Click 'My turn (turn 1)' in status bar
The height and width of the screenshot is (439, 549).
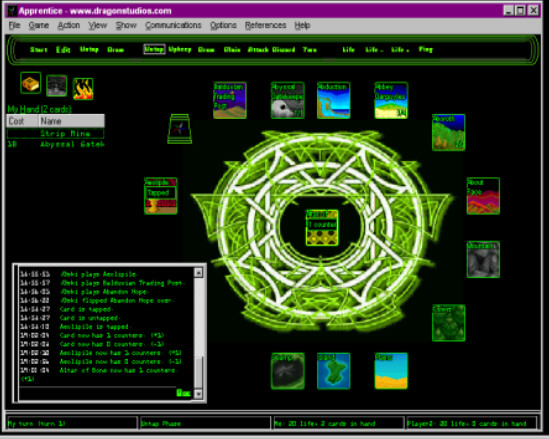pyautogui.click(x=72, y=424)
